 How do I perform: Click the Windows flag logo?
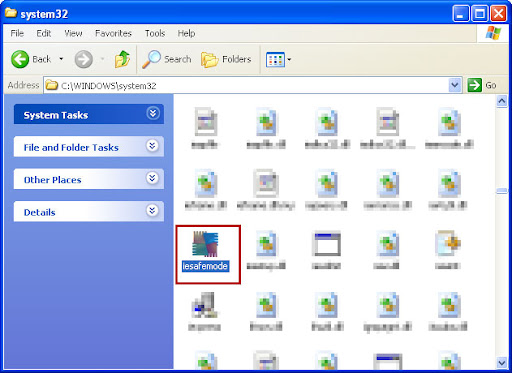[493, 33]
